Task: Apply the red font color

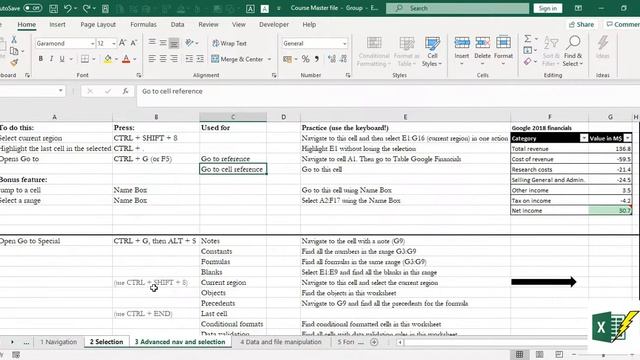Action: click(126, 59)
